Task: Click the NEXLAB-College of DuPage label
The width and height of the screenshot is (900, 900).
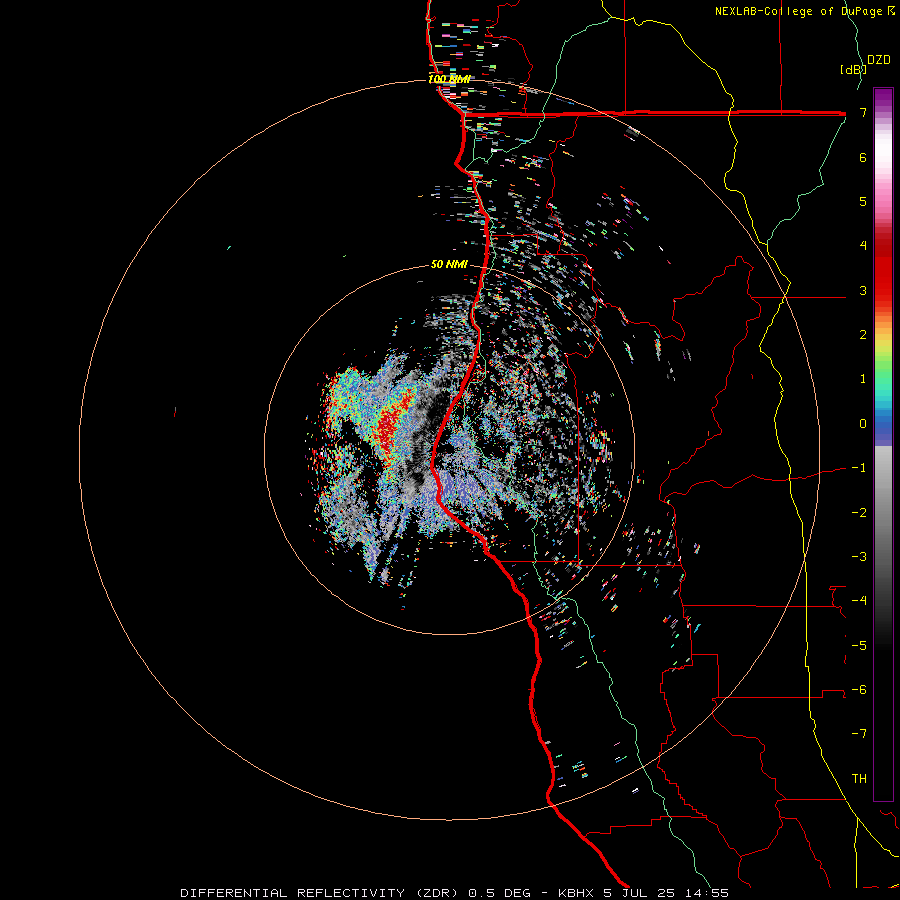Action: [x=800, y=11]
